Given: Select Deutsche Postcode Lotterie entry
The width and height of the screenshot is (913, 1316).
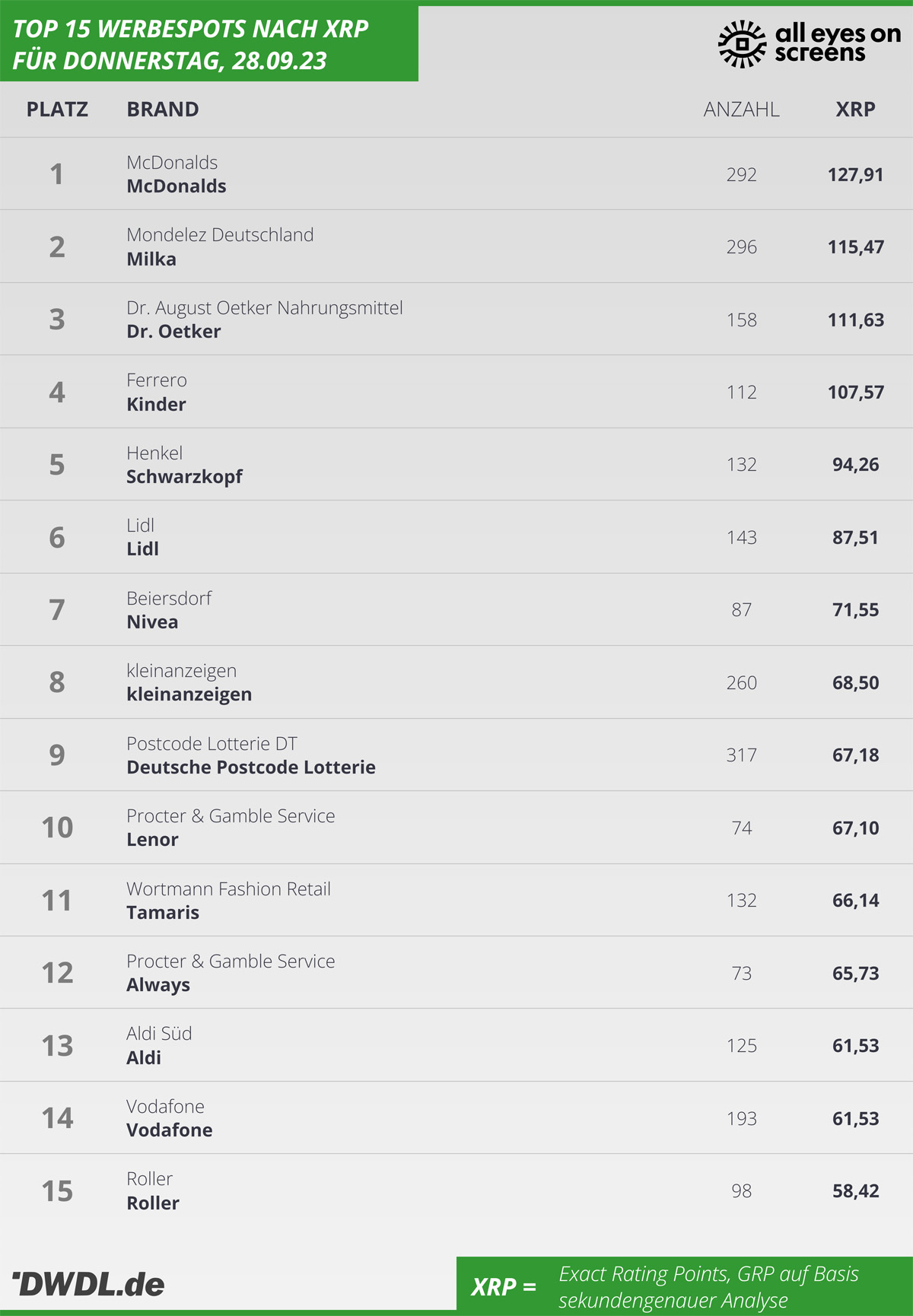Looking at the screenshot, I should coord(251,768).
